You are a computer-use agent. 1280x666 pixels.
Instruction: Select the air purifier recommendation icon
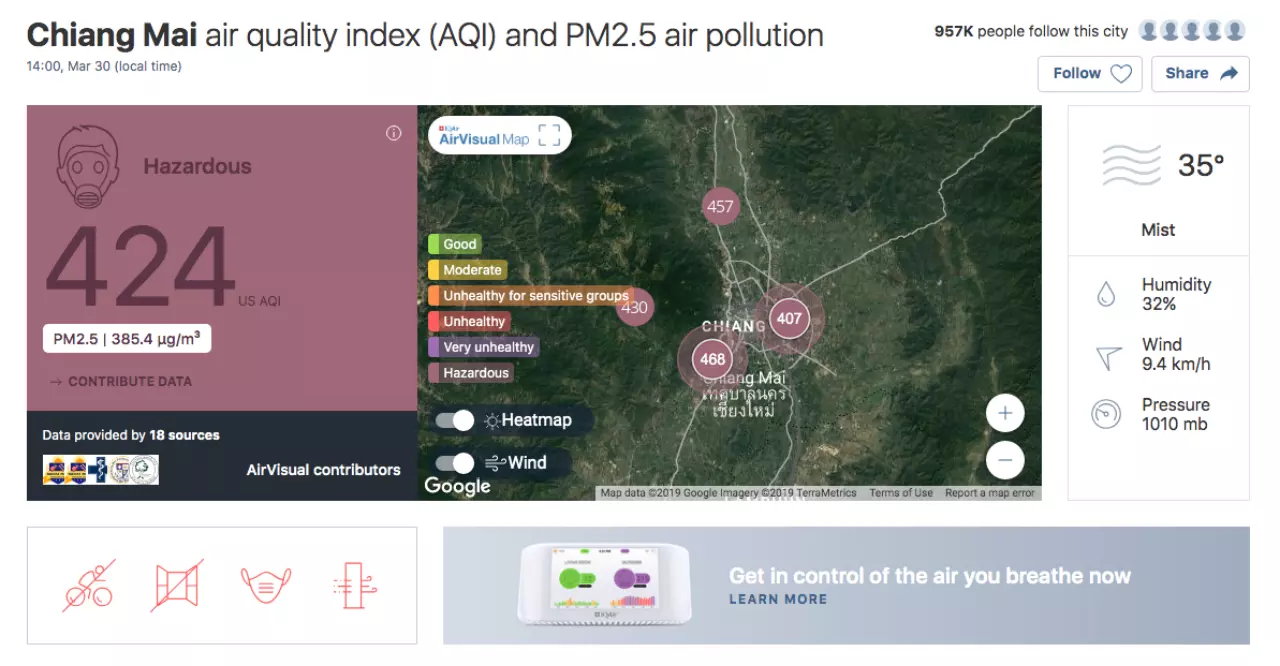click(354, 585)
